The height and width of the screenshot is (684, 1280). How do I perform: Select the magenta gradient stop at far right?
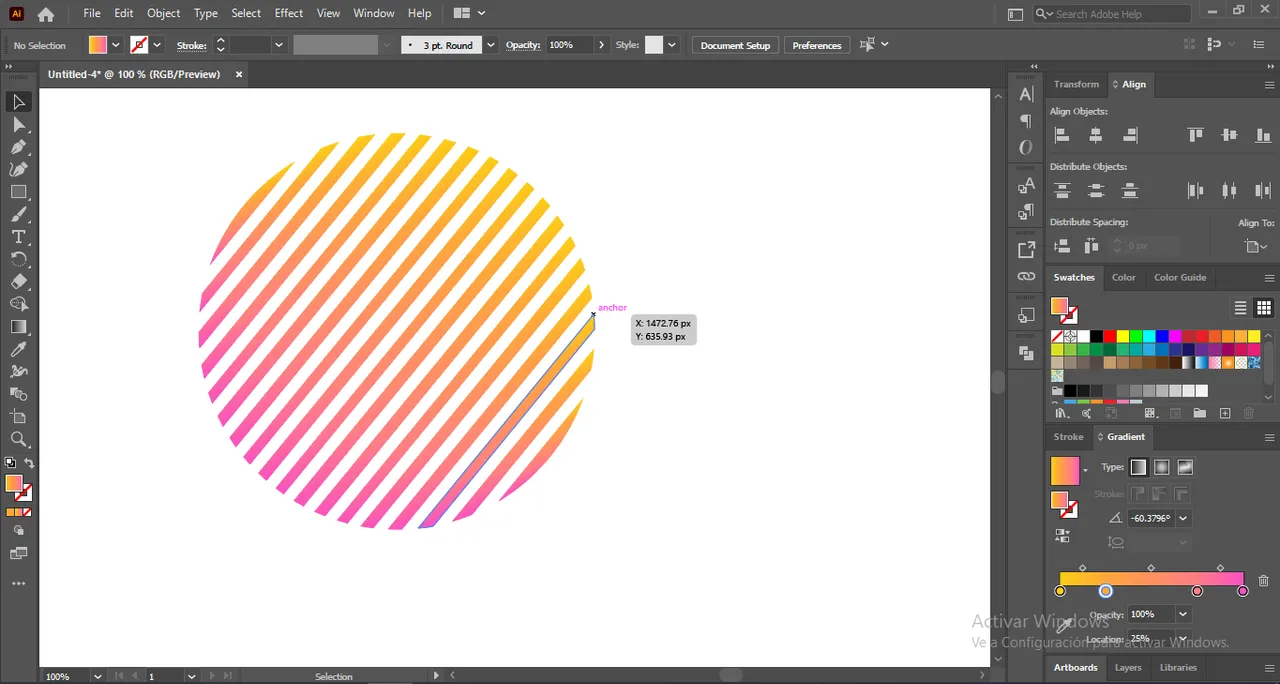coord(1243,591)
